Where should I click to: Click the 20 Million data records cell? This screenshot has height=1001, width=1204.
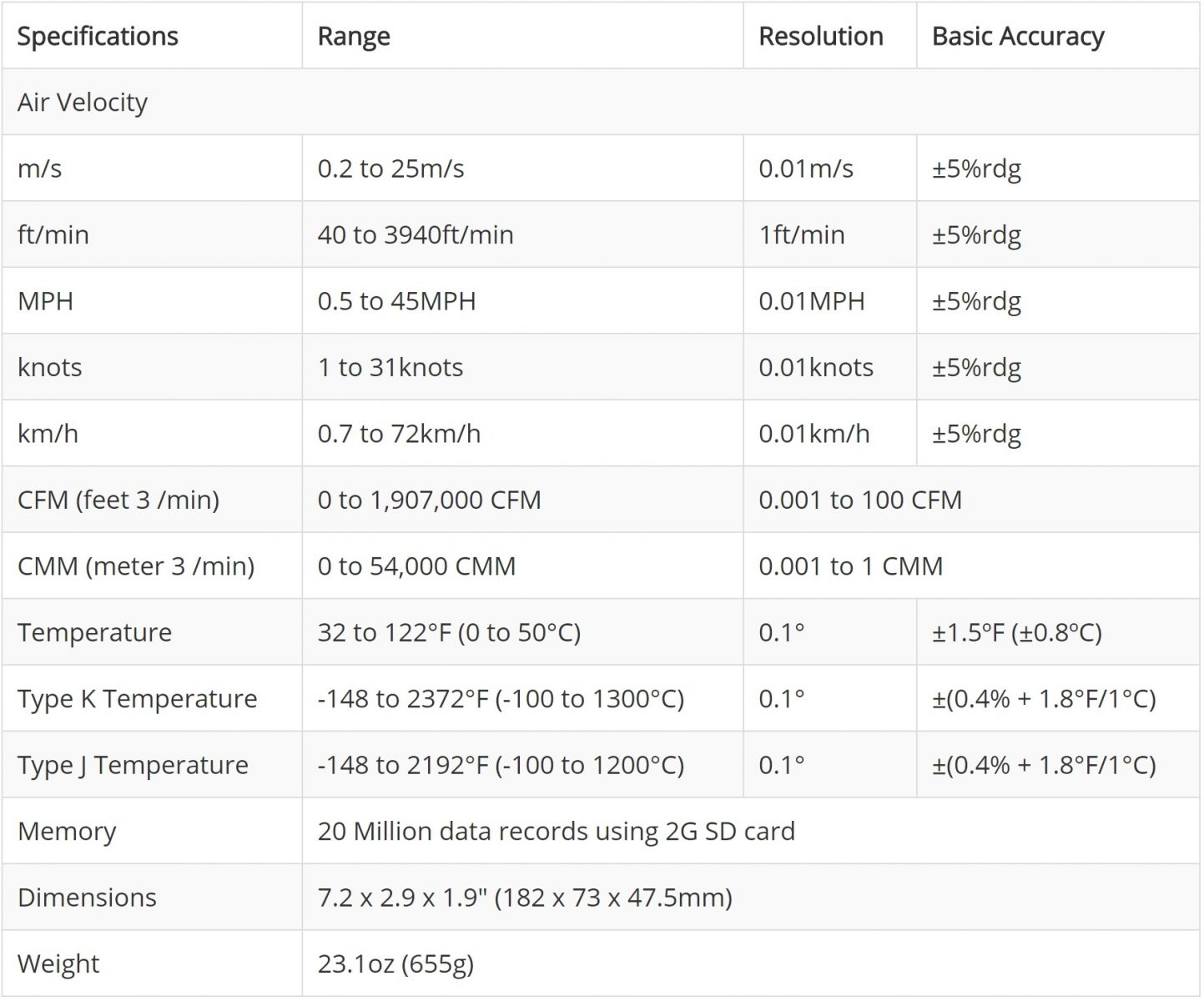(556, 832)
